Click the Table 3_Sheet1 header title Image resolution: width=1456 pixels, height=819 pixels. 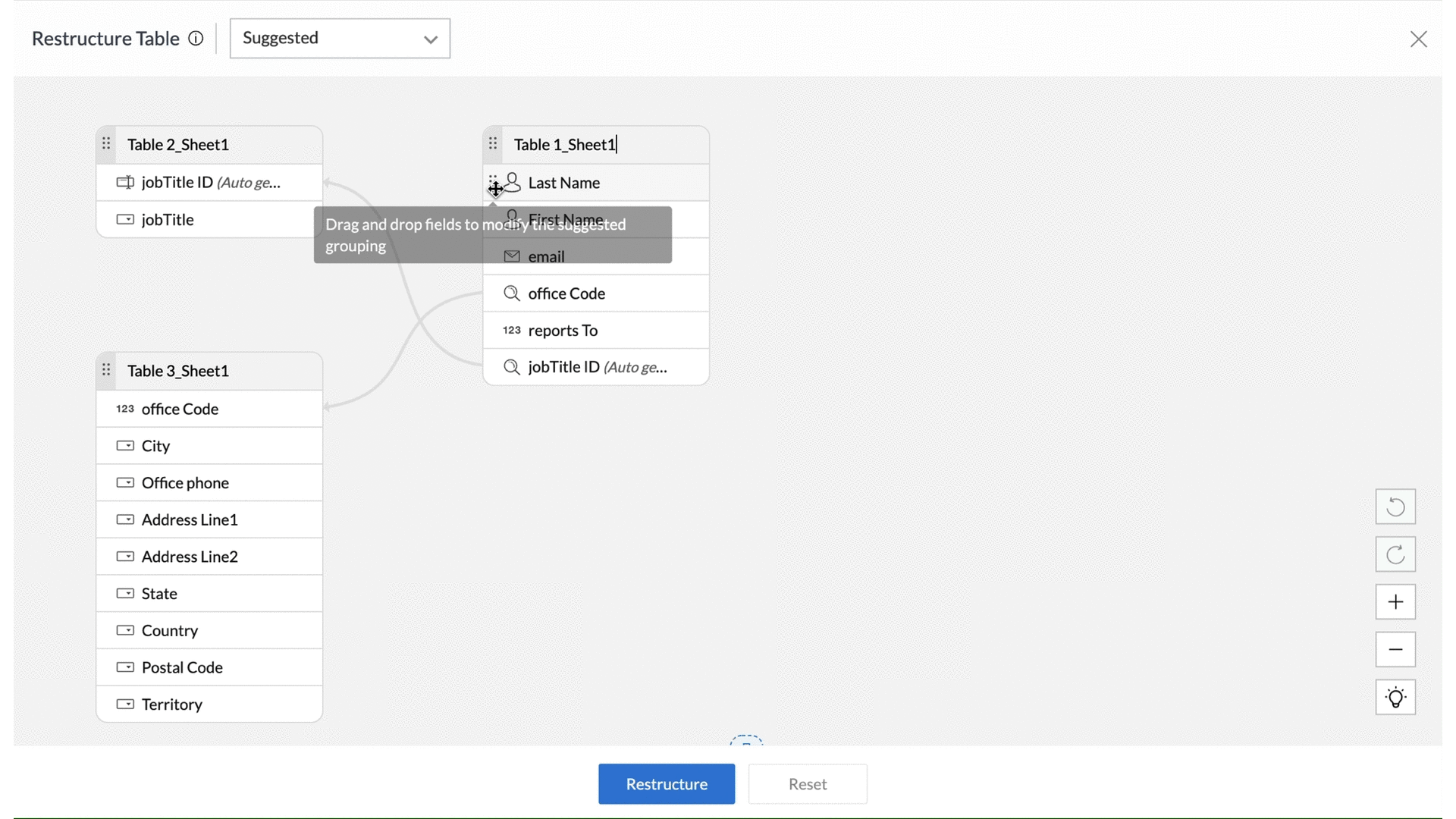pyautogui.click(x=178, y=371)
